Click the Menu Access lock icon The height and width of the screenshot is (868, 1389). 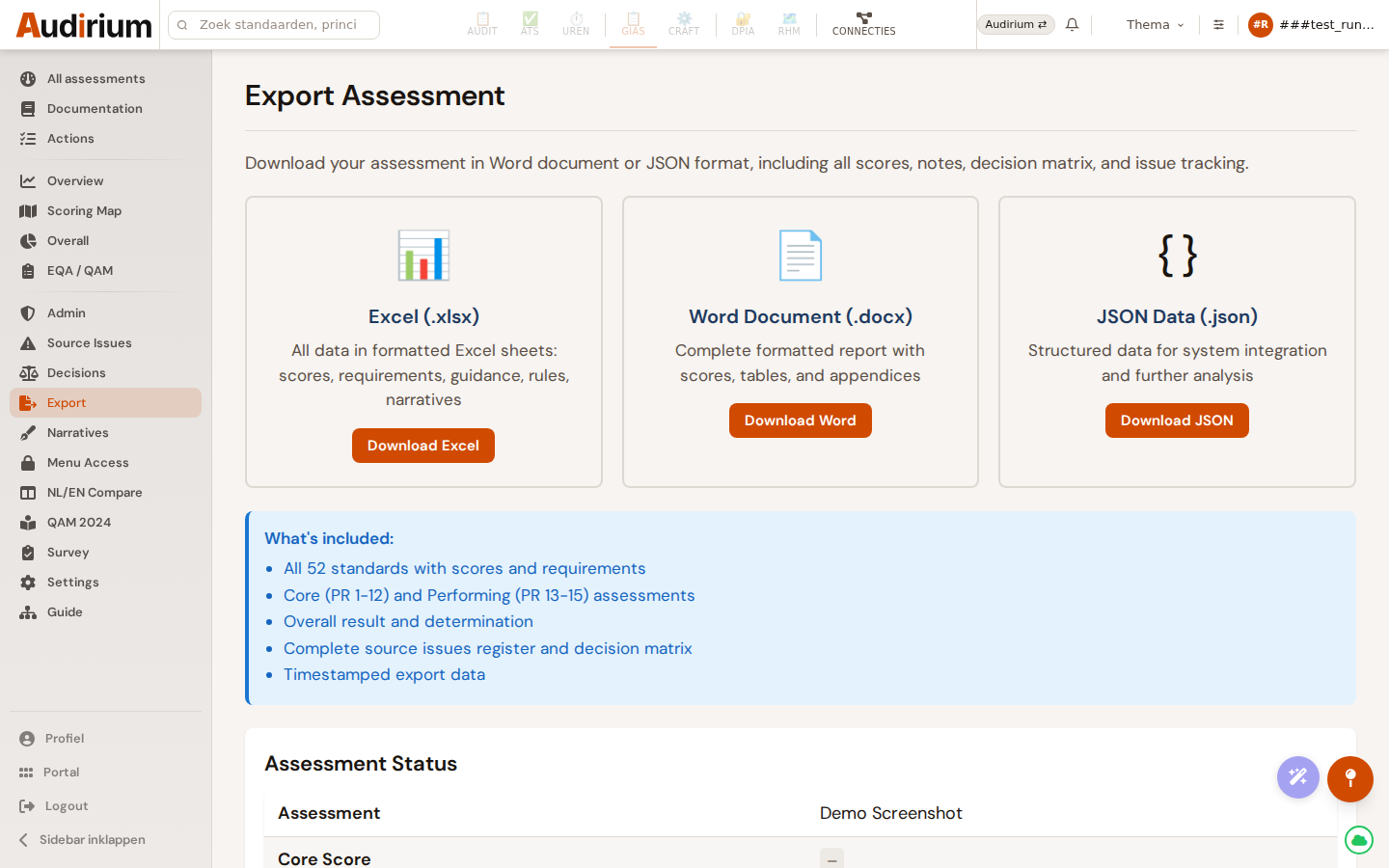tap(28, 463)
